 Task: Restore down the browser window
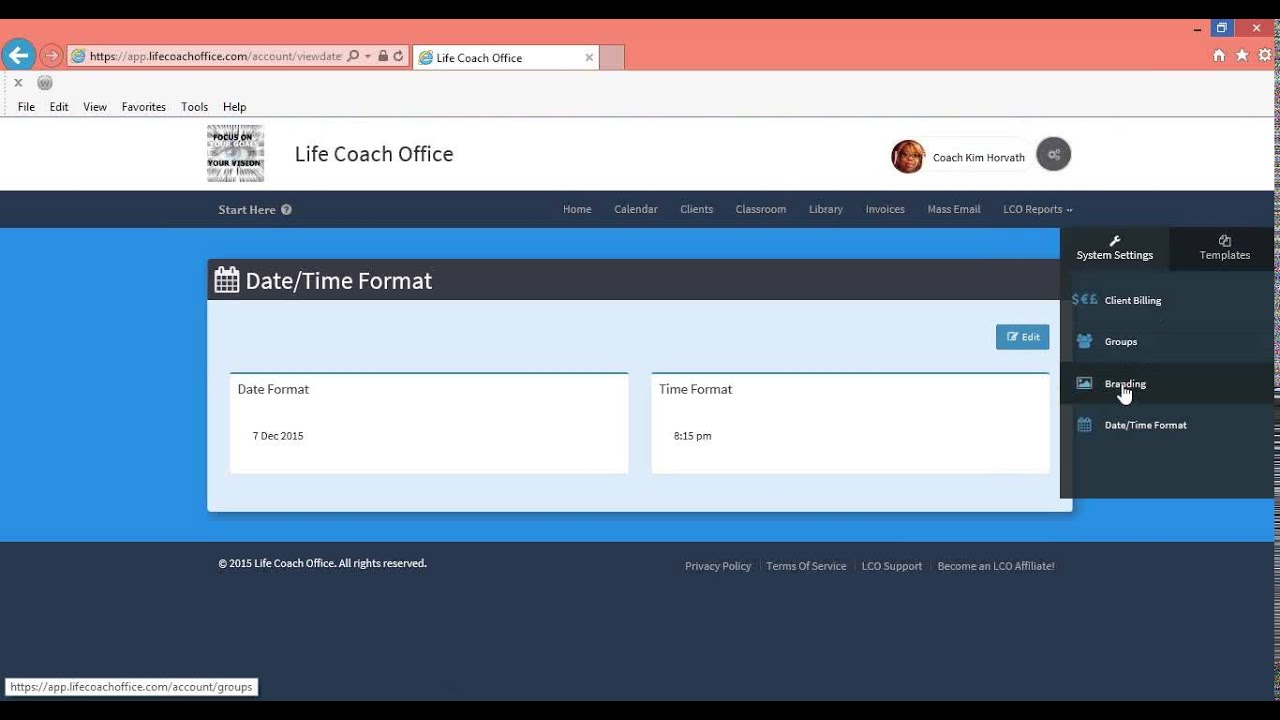1221,28
